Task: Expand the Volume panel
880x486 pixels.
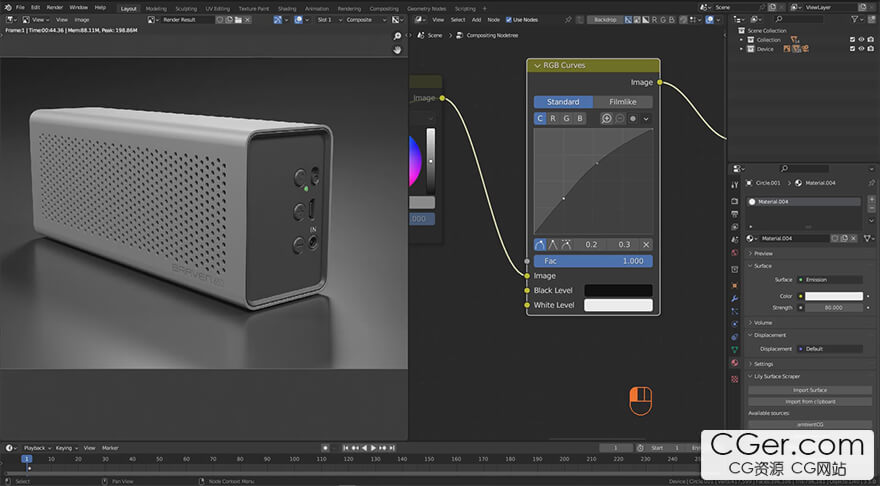Action: 763,323
